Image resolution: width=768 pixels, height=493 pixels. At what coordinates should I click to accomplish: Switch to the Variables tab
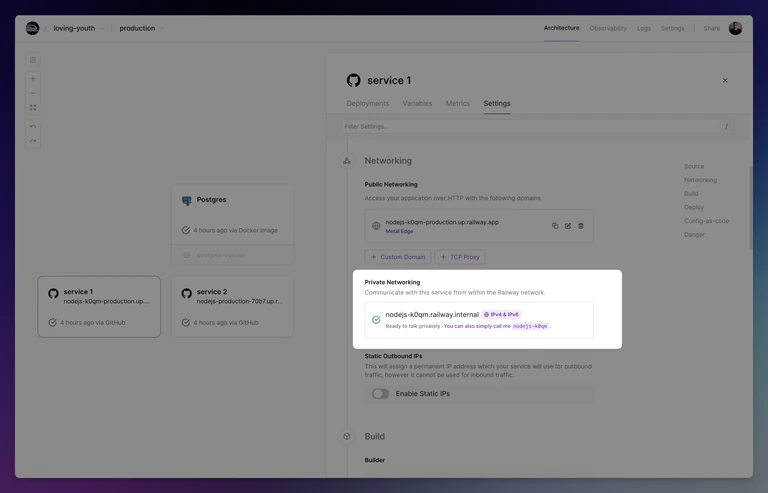coord(417,103)
